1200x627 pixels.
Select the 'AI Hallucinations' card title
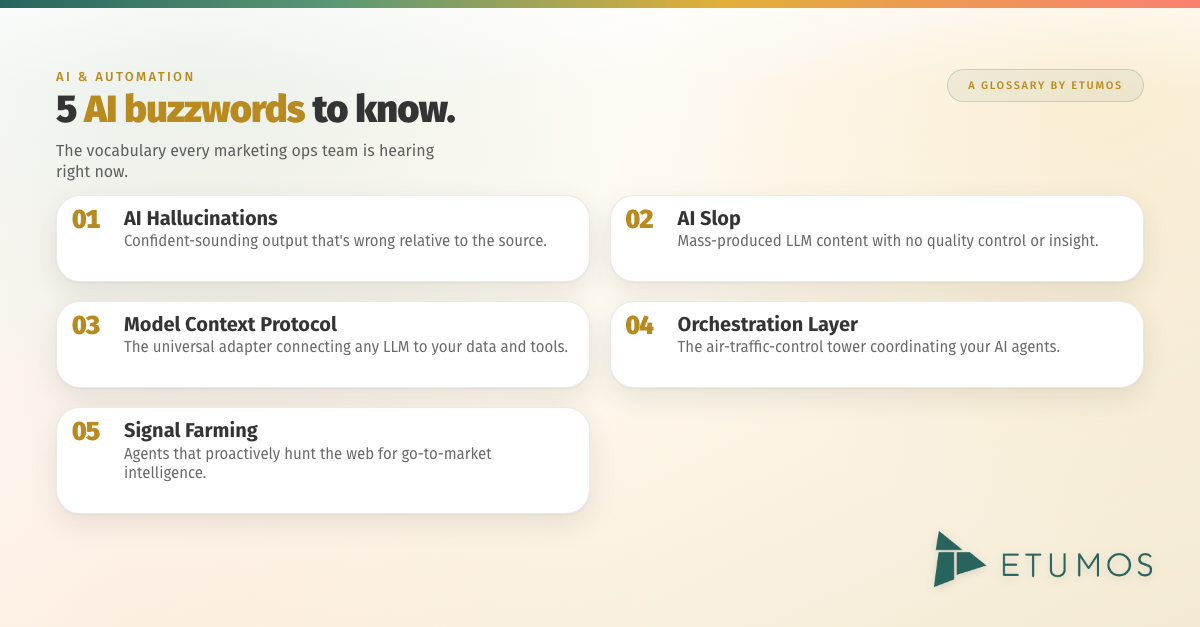[200, 218]
